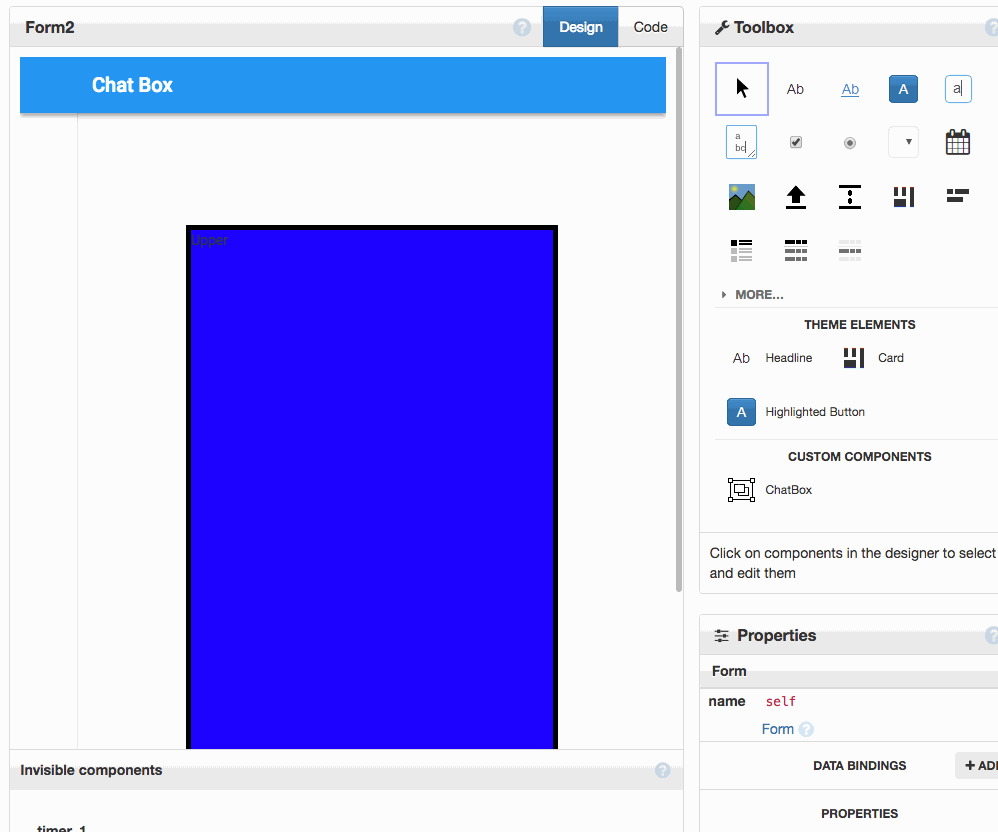Open help for Invisible components
This screenshot has width=998, height=832.
[663, 770]
